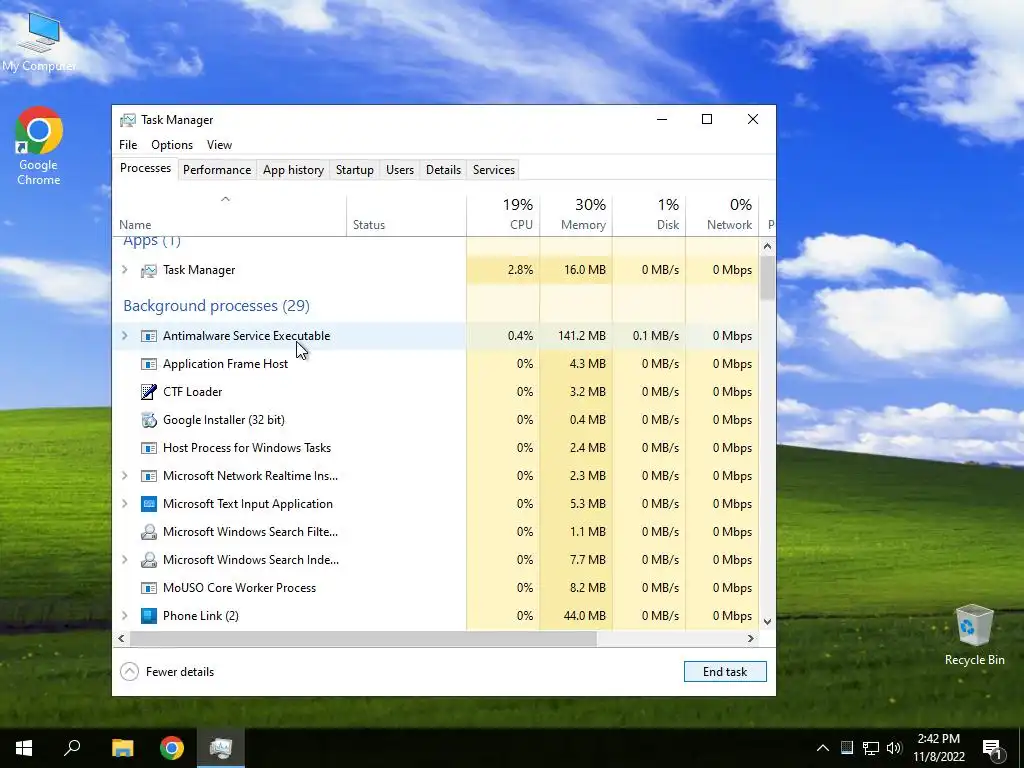Click the Host Process for Windows Tasks icon
Screen dimensions: 1024x768
[x=149, y=448]
